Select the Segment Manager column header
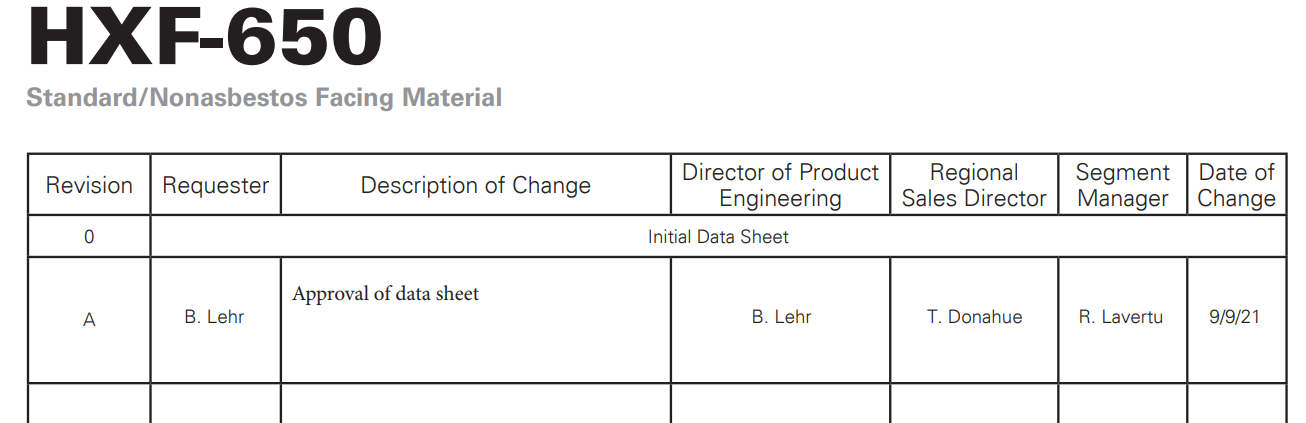This screenshot has width=1306, height=423. (1123, 185)
